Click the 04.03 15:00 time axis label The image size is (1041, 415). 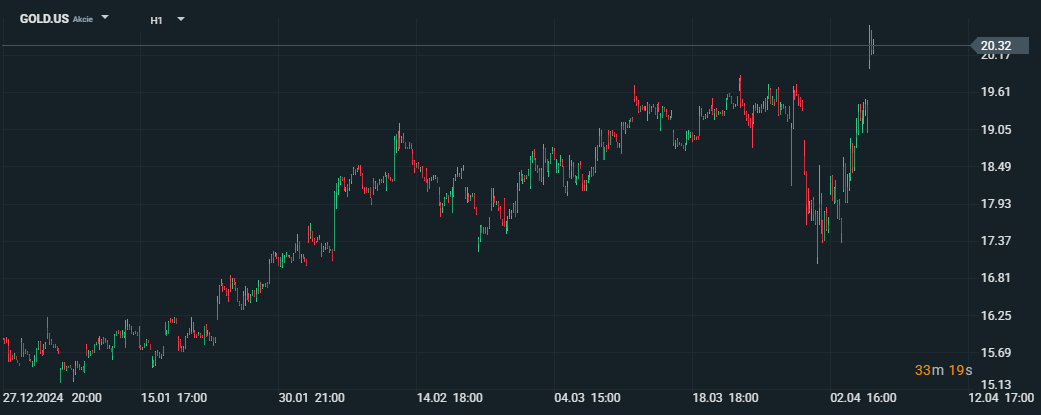click(x=588, y=398)
